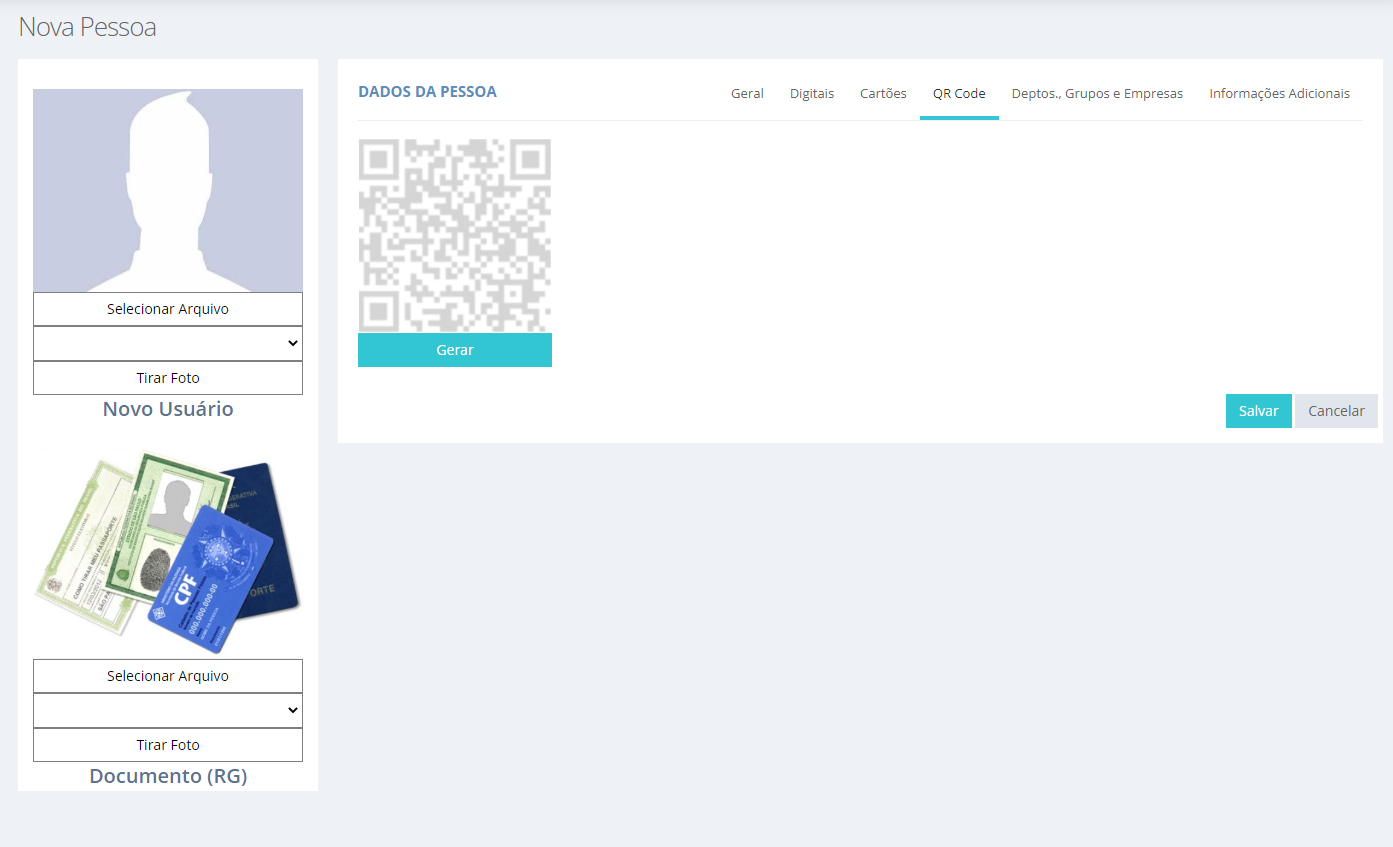The width and height of the screenshot is (1393, 847).
Task: Click the Cancelar button
Action: coord(1336,411)
